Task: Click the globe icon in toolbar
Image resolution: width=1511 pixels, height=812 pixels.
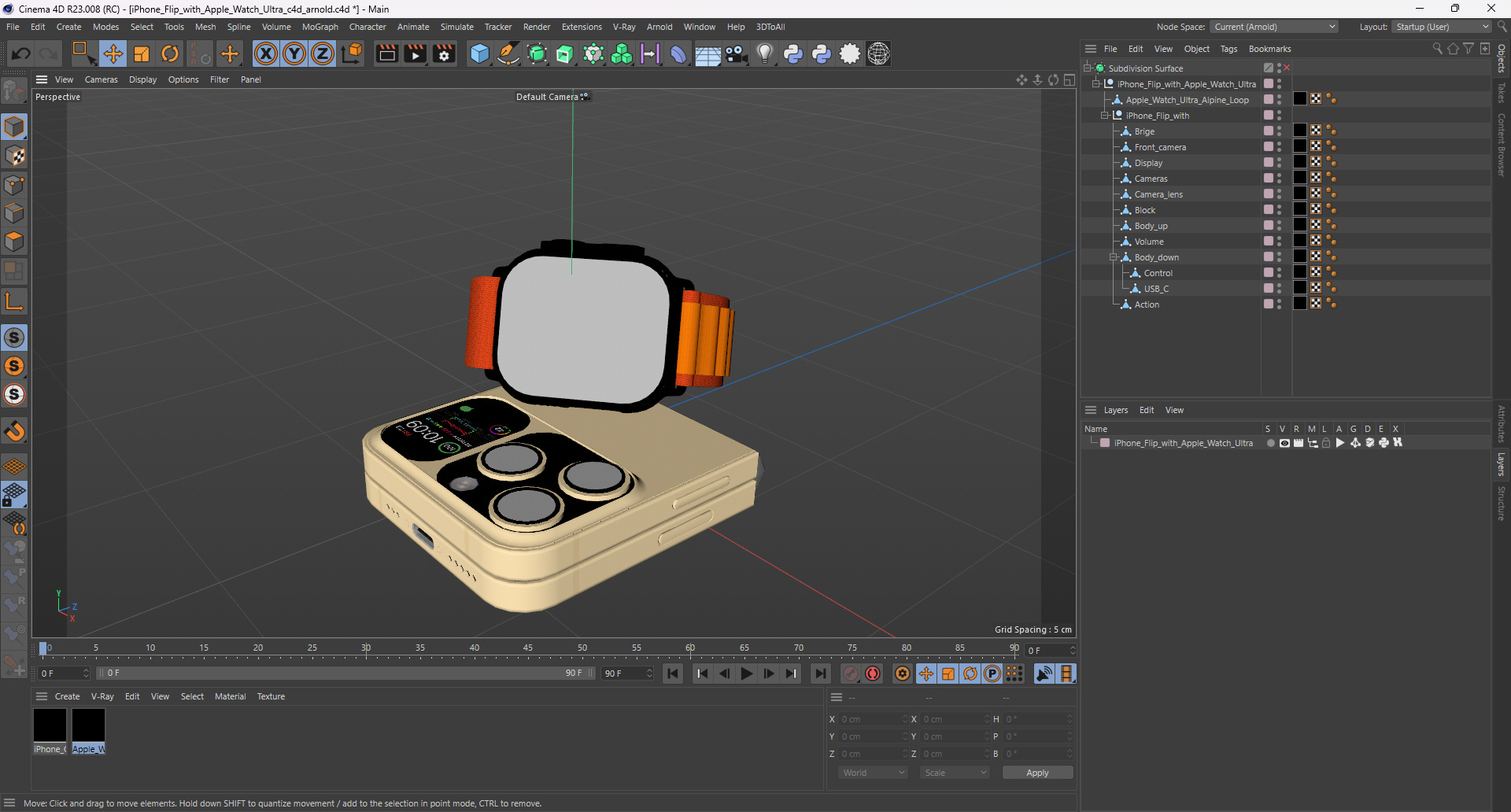Action: click(879, 54)
